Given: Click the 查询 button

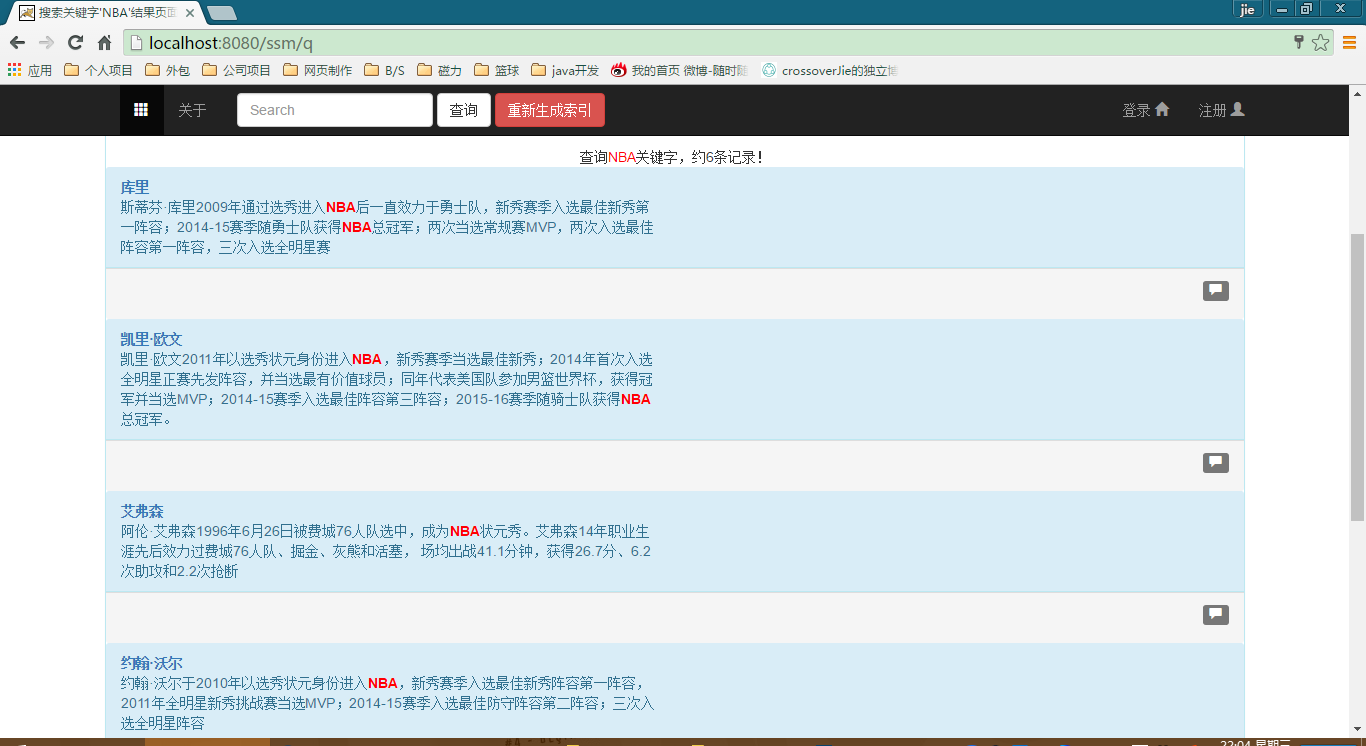Looking at the screenshot, I should click(463, 110).
